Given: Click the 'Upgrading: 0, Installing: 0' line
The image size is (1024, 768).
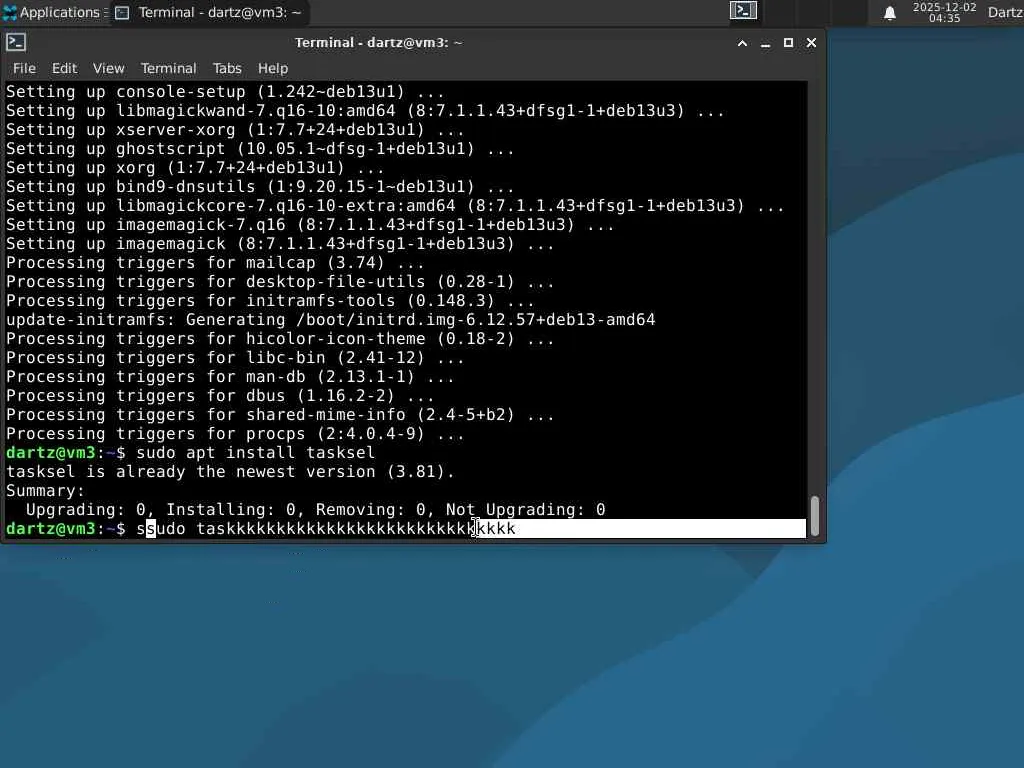Looking at the screenshot, I should [315, 509].
